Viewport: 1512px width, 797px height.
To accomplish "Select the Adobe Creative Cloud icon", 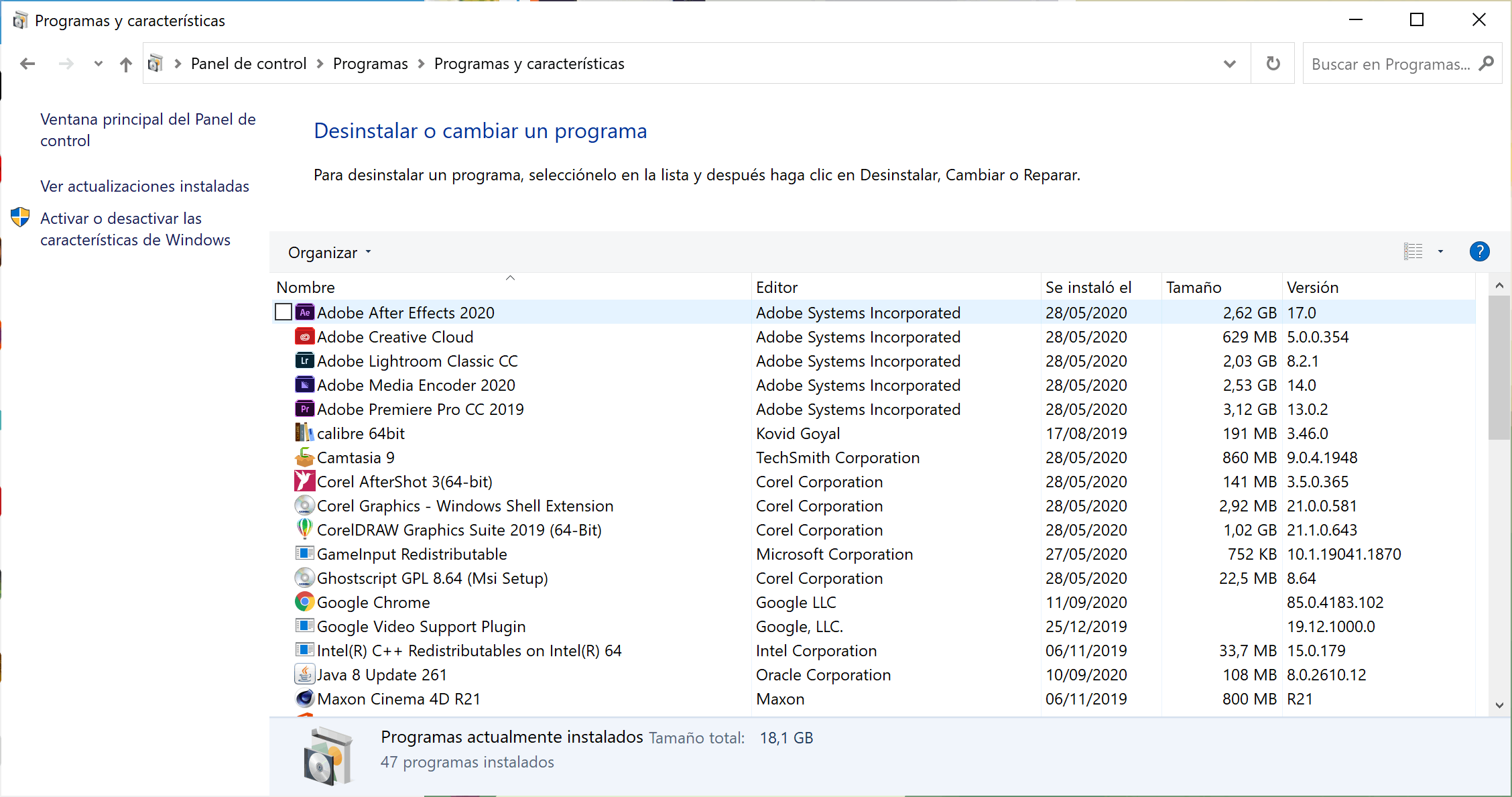I will click(x=305, y=336).
